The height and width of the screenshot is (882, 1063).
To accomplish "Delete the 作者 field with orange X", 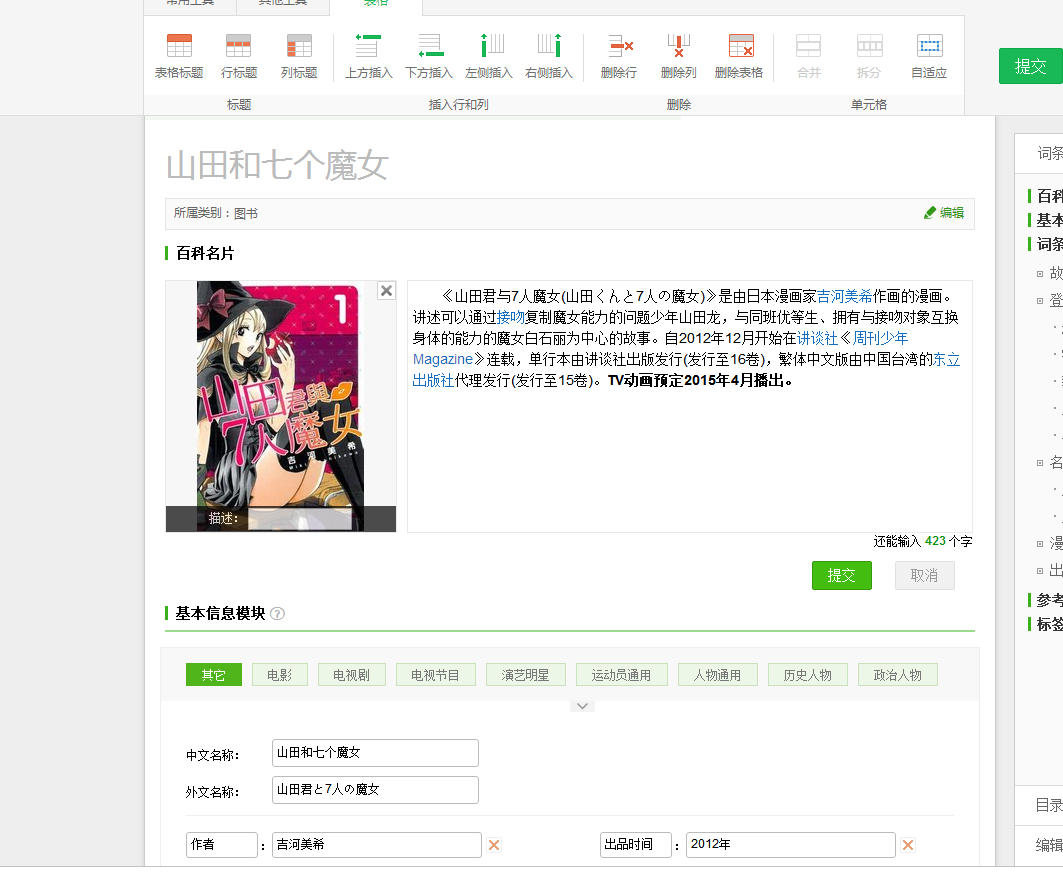I will [x=494, y=845].
